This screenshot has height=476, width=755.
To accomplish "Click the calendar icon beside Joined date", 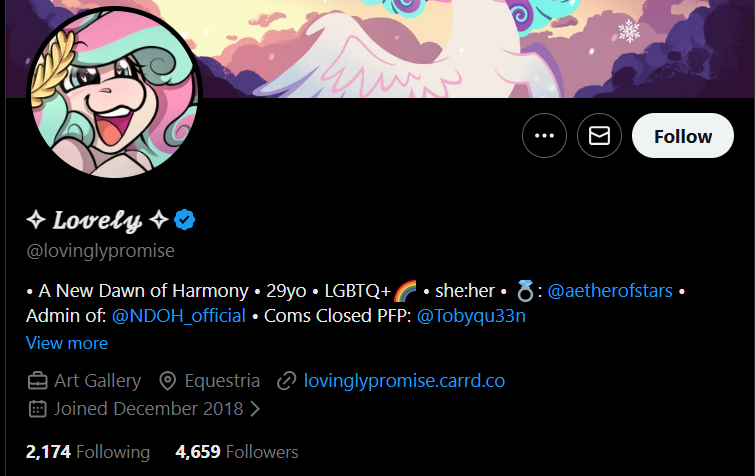I will [x=38, y=409].
